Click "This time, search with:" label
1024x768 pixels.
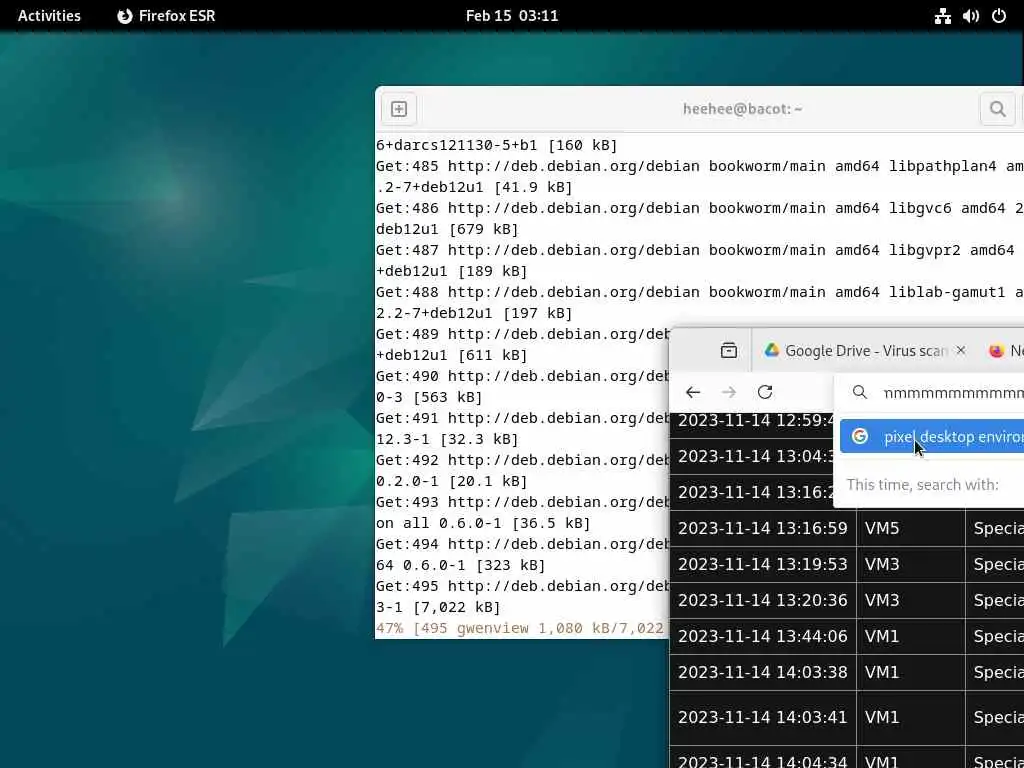point(922,485)
